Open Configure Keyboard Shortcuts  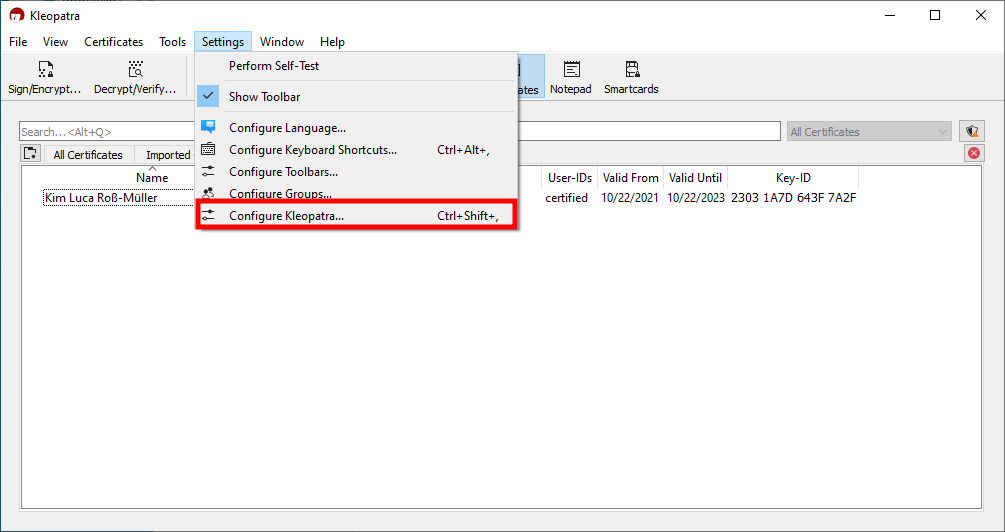tap(312, 150)
